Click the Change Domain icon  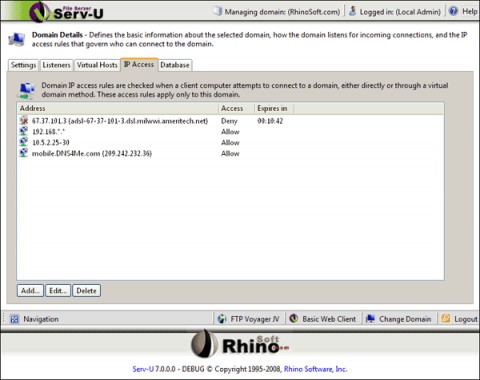[x=370, y=318]
